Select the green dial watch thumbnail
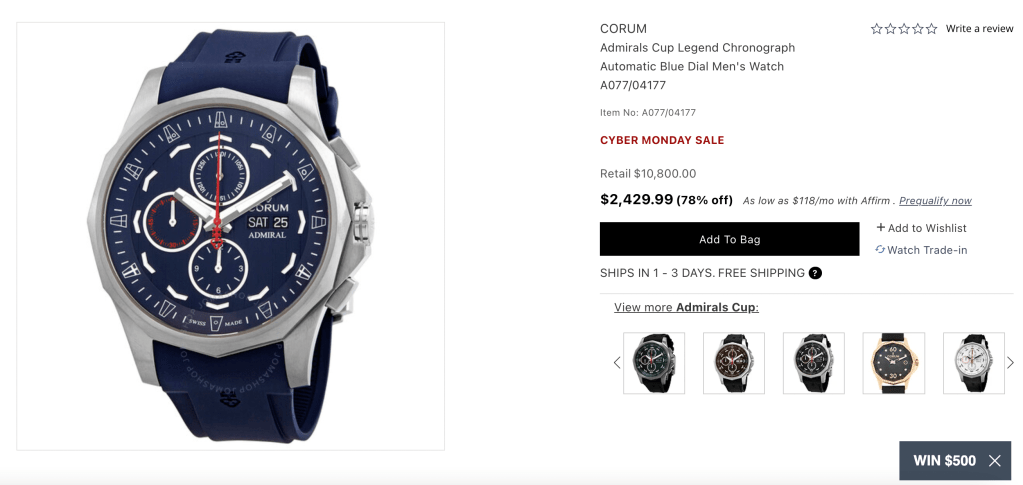This screenshot has height=485, width=1023. (x=654, y=363)
